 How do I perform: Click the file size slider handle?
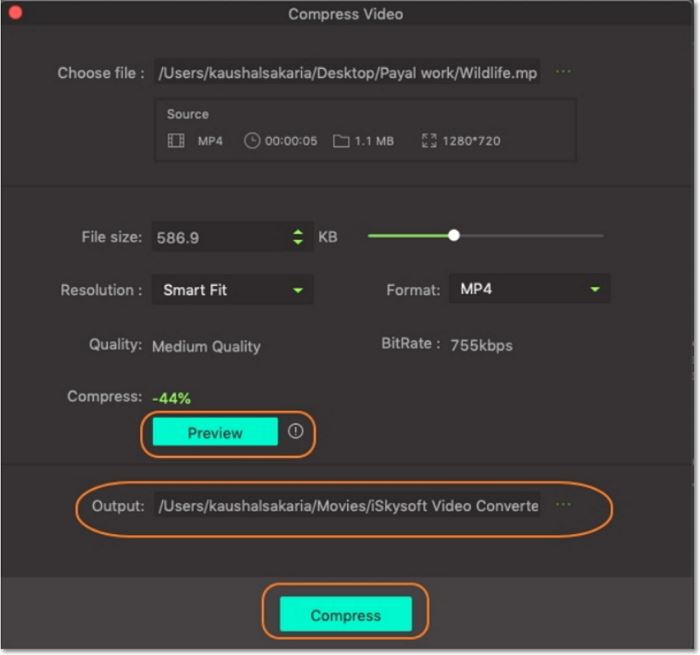[454, 236]
